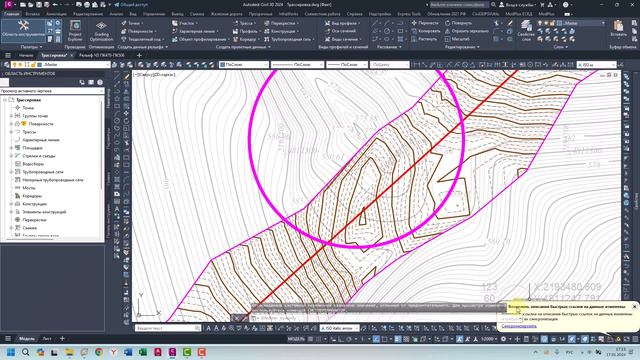Open the ПоЦвету plot style dropdown
640x360 pixels.
point(389,64)
